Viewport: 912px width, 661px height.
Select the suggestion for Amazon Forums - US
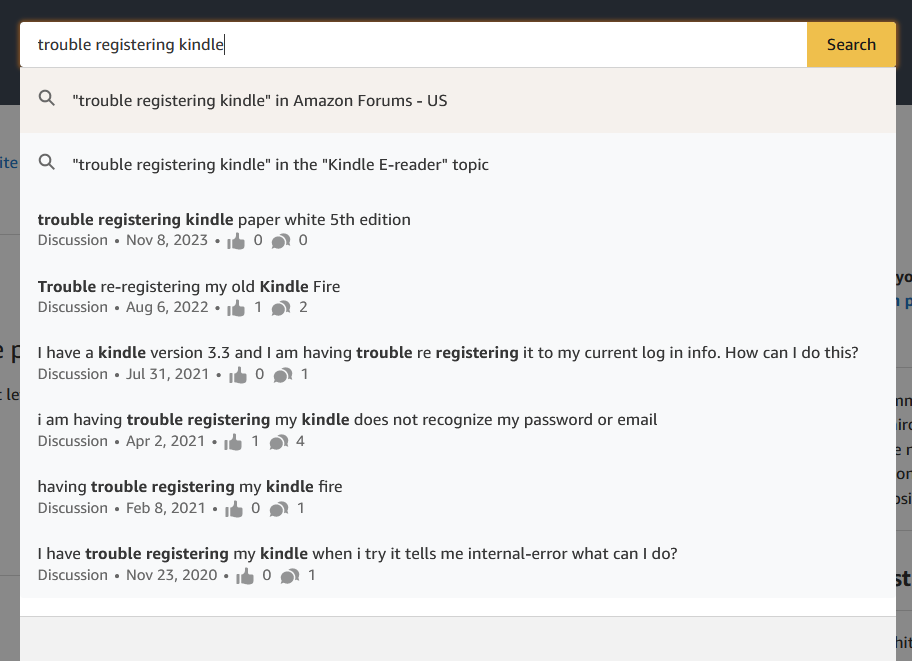262,98
